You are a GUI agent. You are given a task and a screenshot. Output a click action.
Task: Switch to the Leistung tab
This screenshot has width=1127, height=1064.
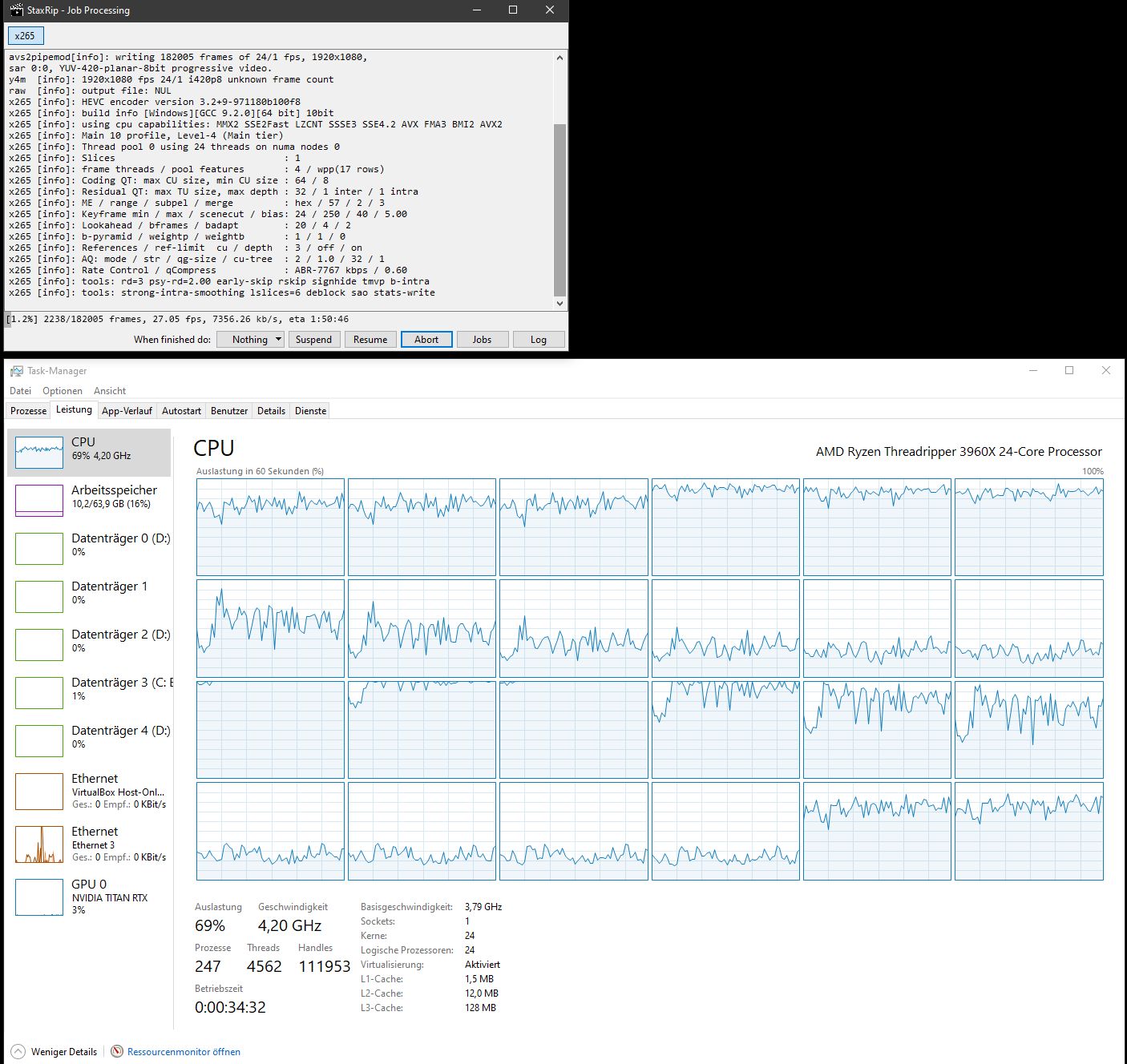tap(74, 410)
